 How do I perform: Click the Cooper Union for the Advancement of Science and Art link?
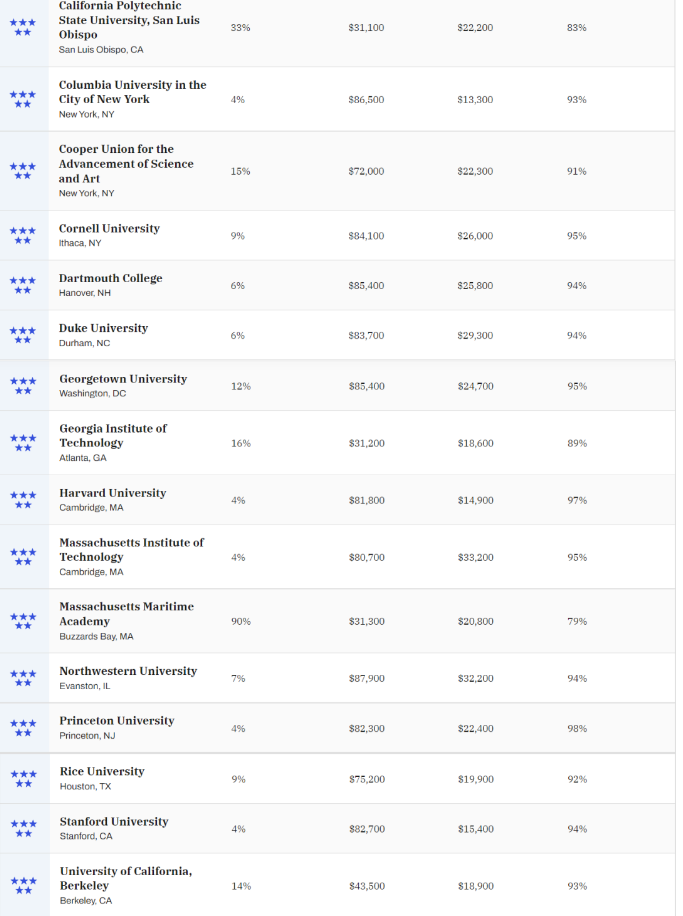click(126, 164)
